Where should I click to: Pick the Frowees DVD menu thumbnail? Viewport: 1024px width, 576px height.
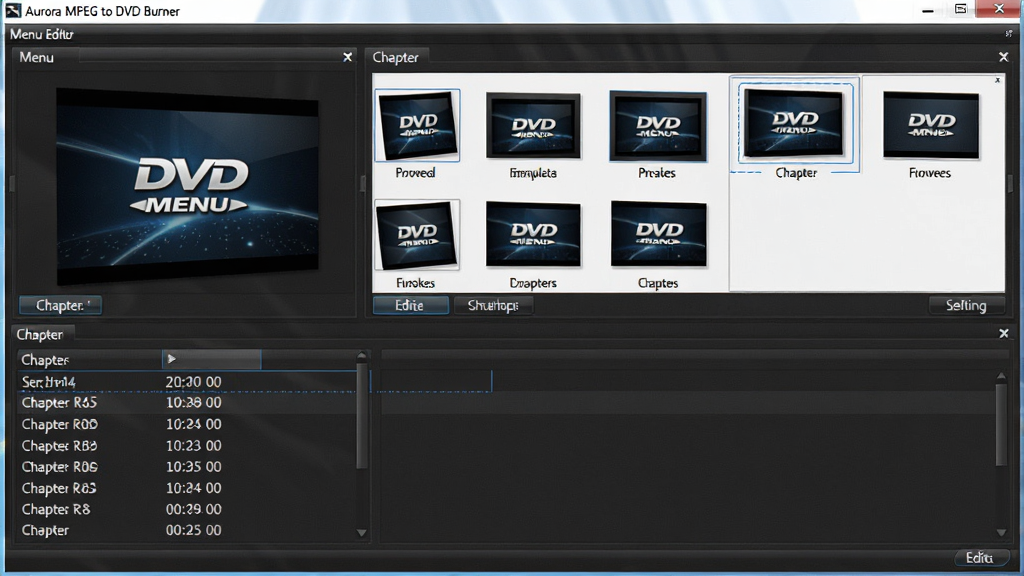931,125
